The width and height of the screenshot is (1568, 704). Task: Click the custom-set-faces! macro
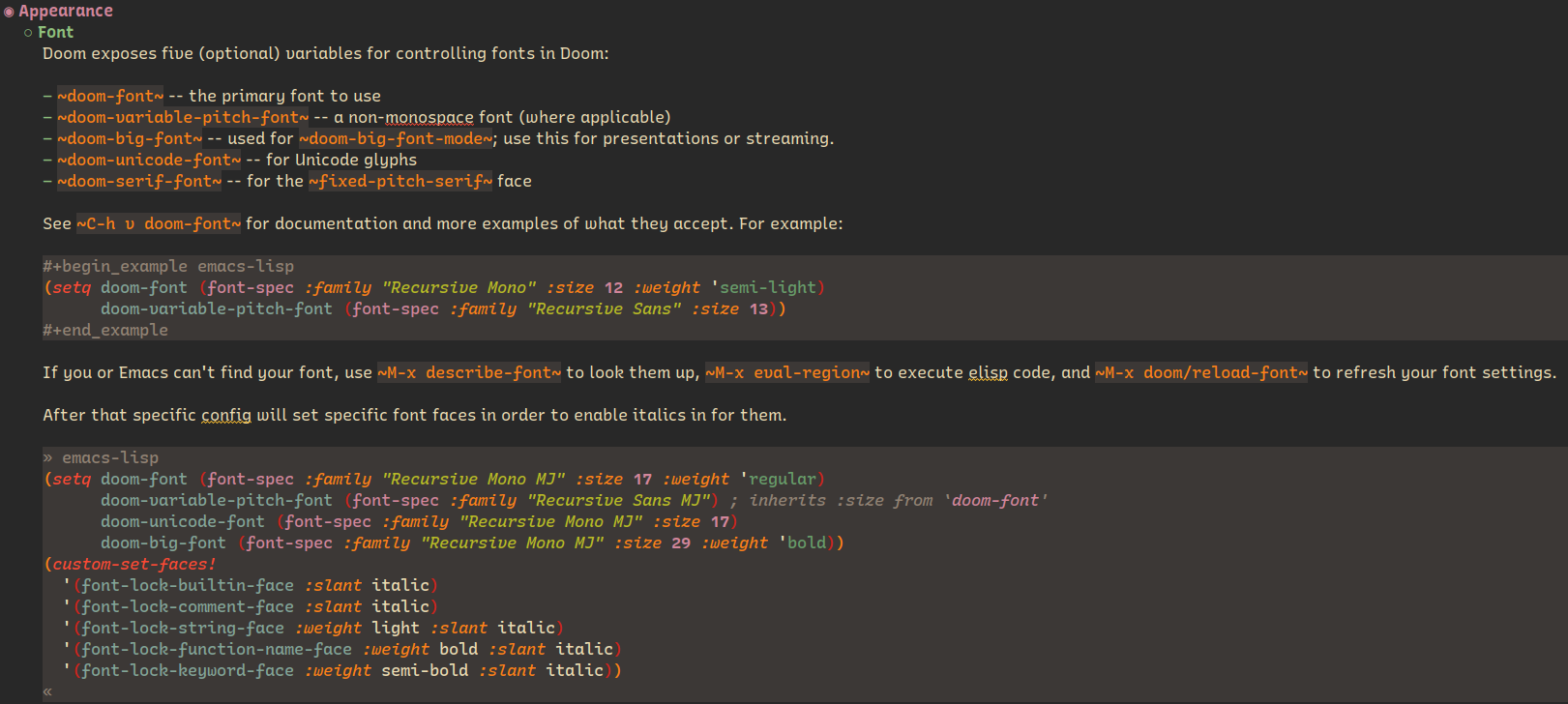click(x=134, y=564)
